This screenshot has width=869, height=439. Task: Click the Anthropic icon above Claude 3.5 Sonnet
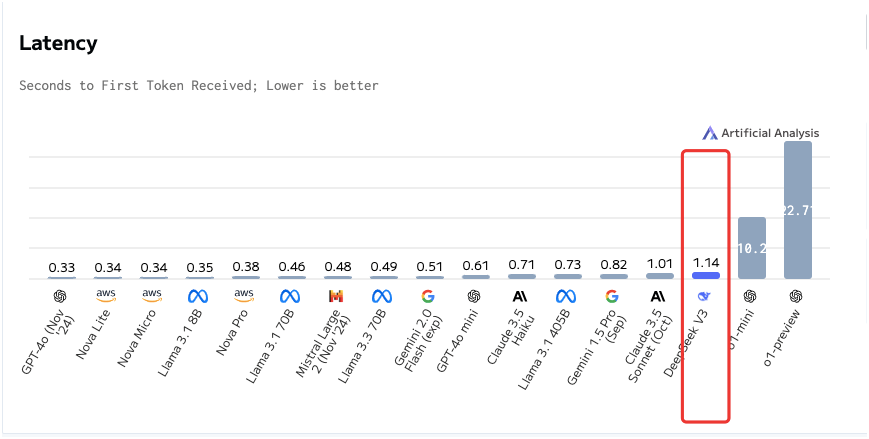coord(658,296)
